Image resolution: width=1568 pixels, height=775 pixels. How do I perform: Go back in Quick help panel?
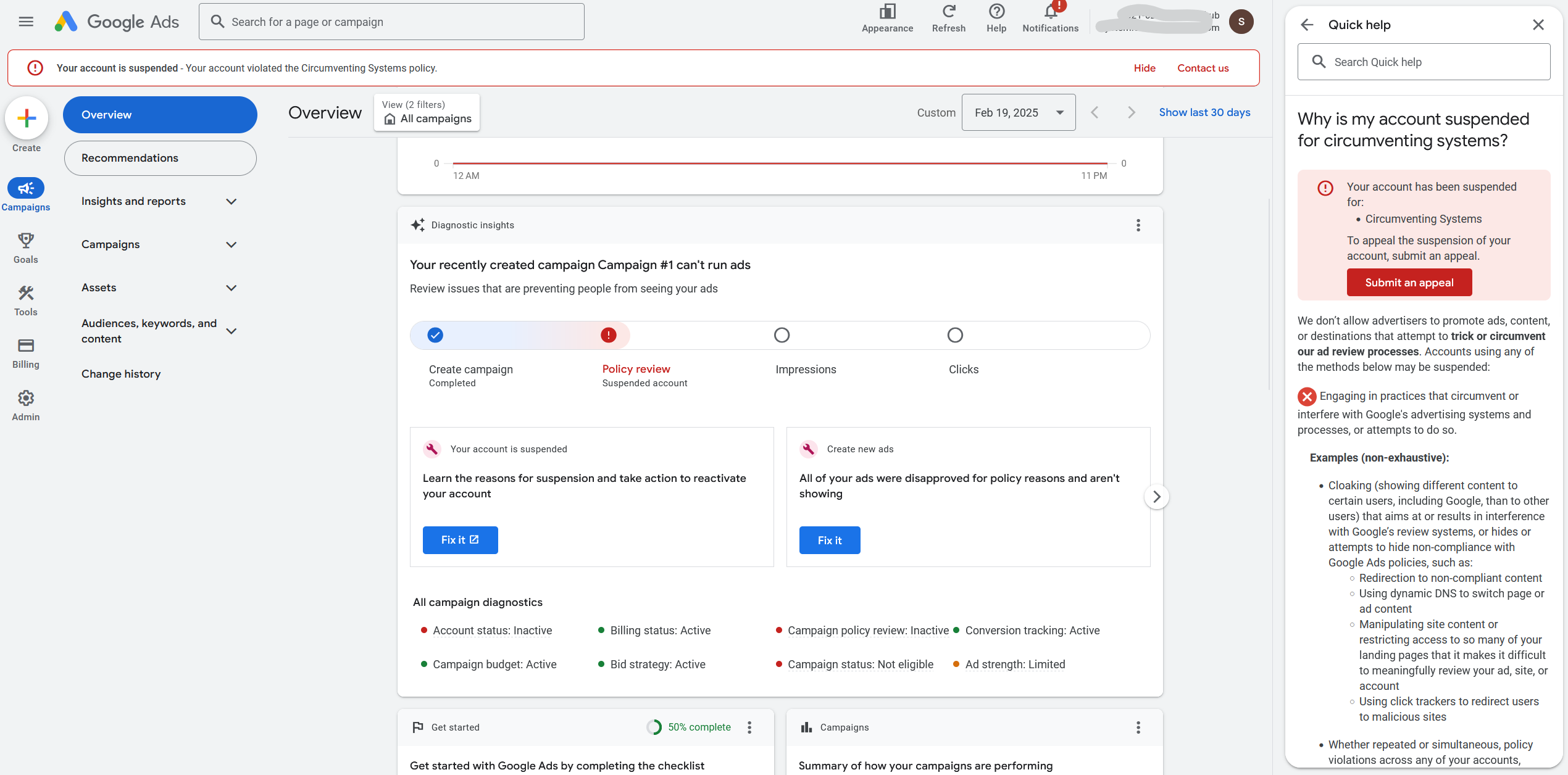coord(1307,25)
